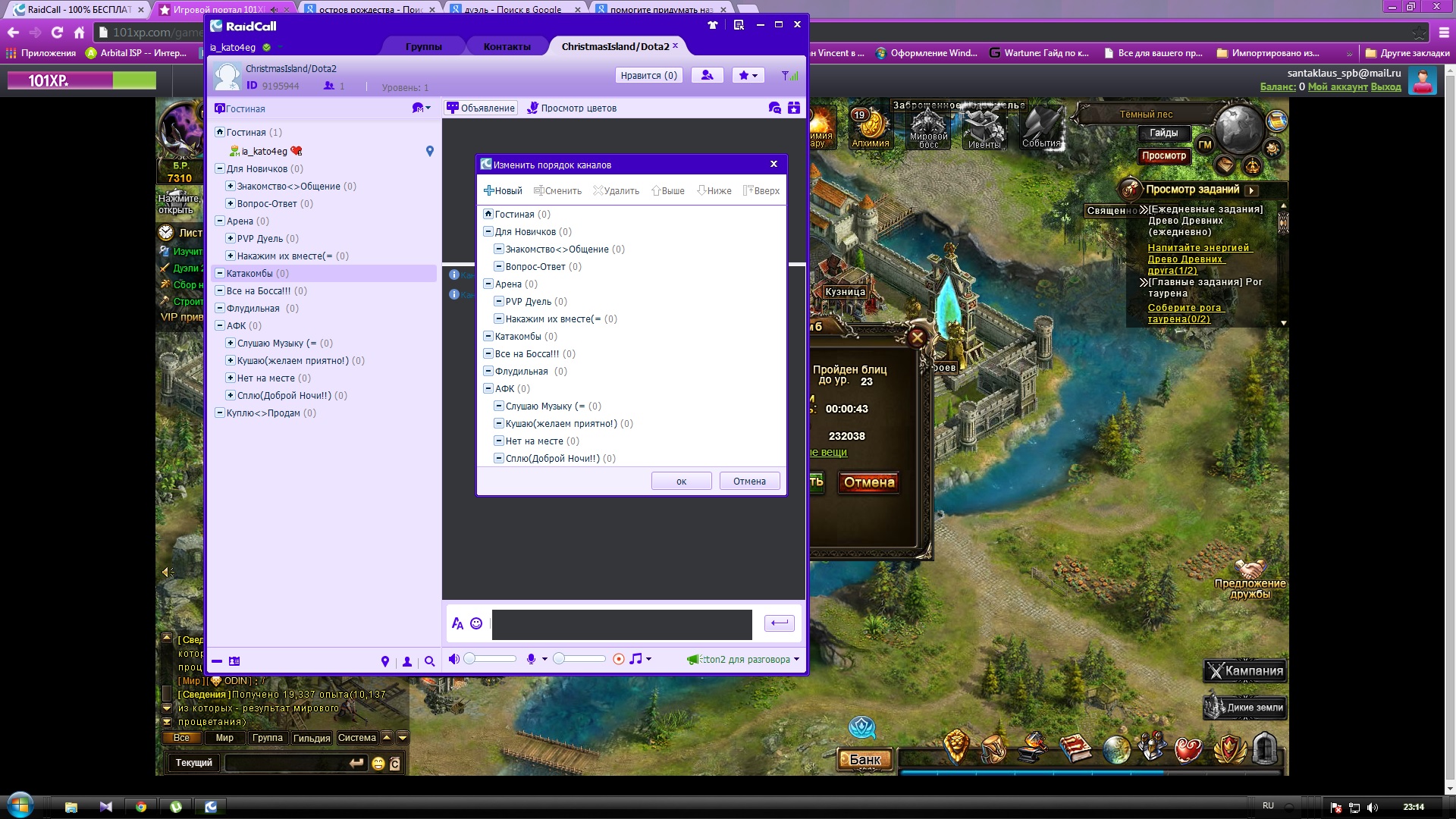Open the emoji smiley picker
1456x819 pixels.
pyautogui.click(x=476, y=623)
